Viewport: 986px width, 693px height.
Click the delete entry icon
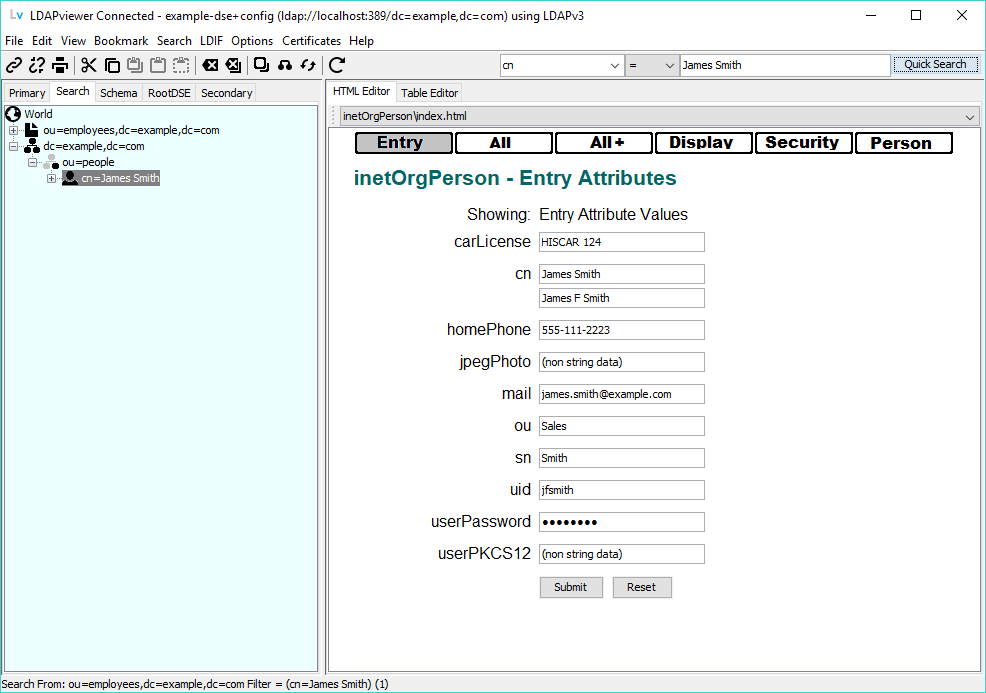(x=209, y=65)
